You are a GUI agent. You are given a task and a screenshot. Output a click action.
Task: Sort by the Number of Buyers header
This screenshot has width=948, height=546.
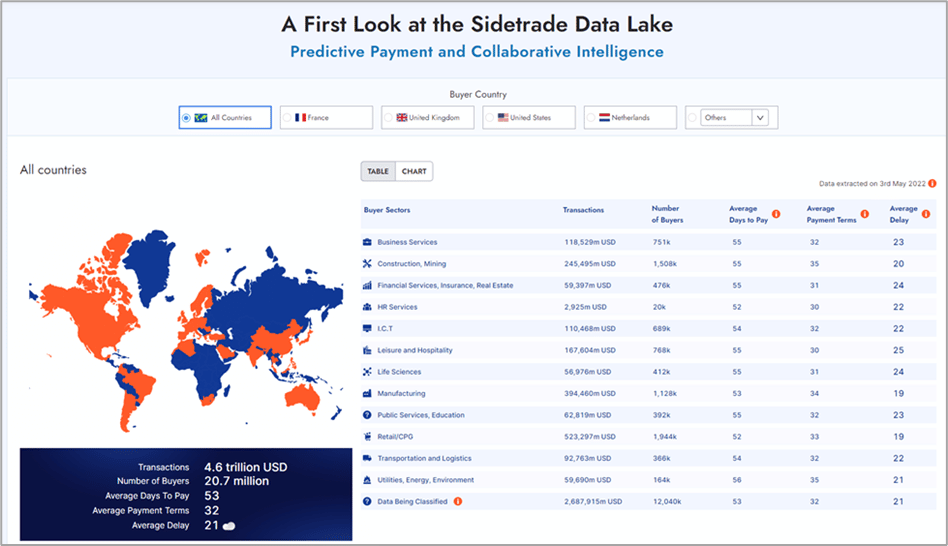[x=667, y=214]
